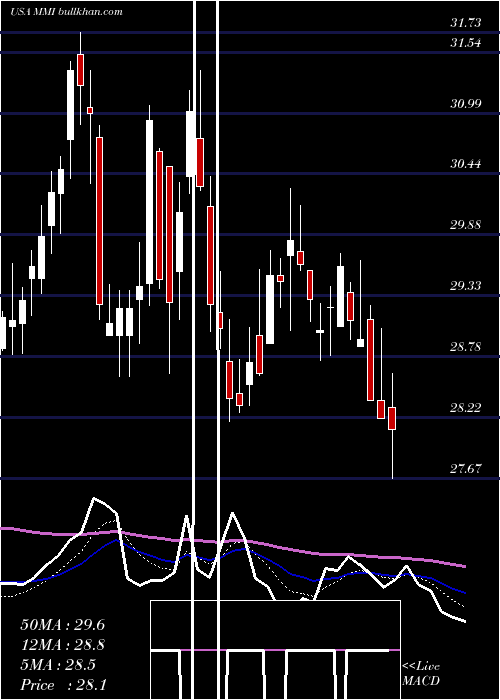The height and width of the screenshot is (700, 500).
Task: Click the 28.78 price level label
Action: [x=466, y=346]
